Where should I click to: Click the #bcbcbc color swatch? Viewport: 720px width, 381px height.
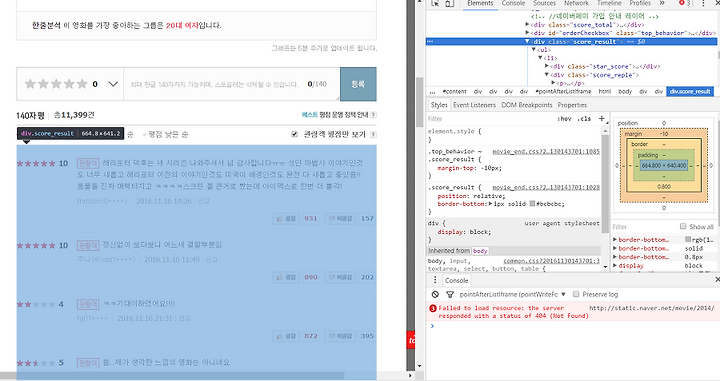point(532,203)
